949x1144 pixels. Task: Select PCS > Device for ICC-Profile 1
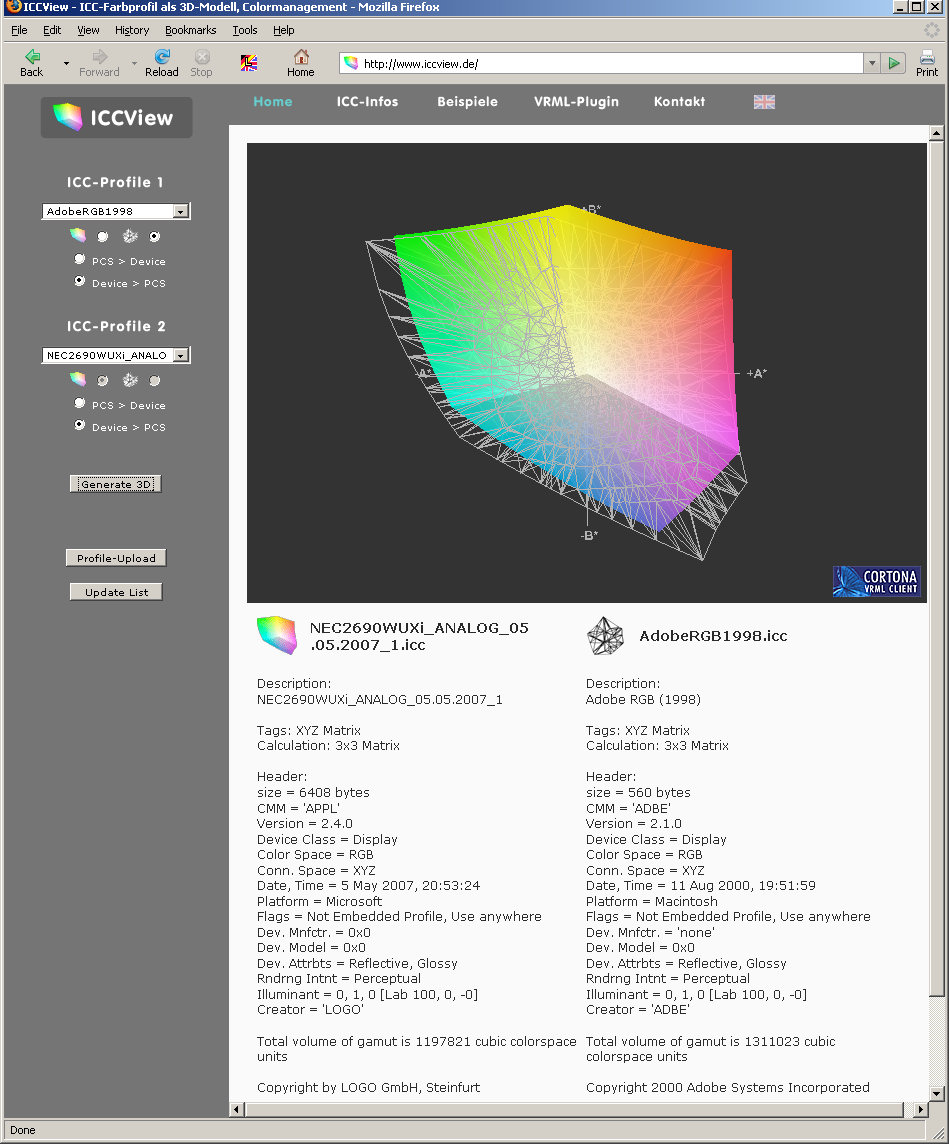pyautogui.click(x=80, y=260)
